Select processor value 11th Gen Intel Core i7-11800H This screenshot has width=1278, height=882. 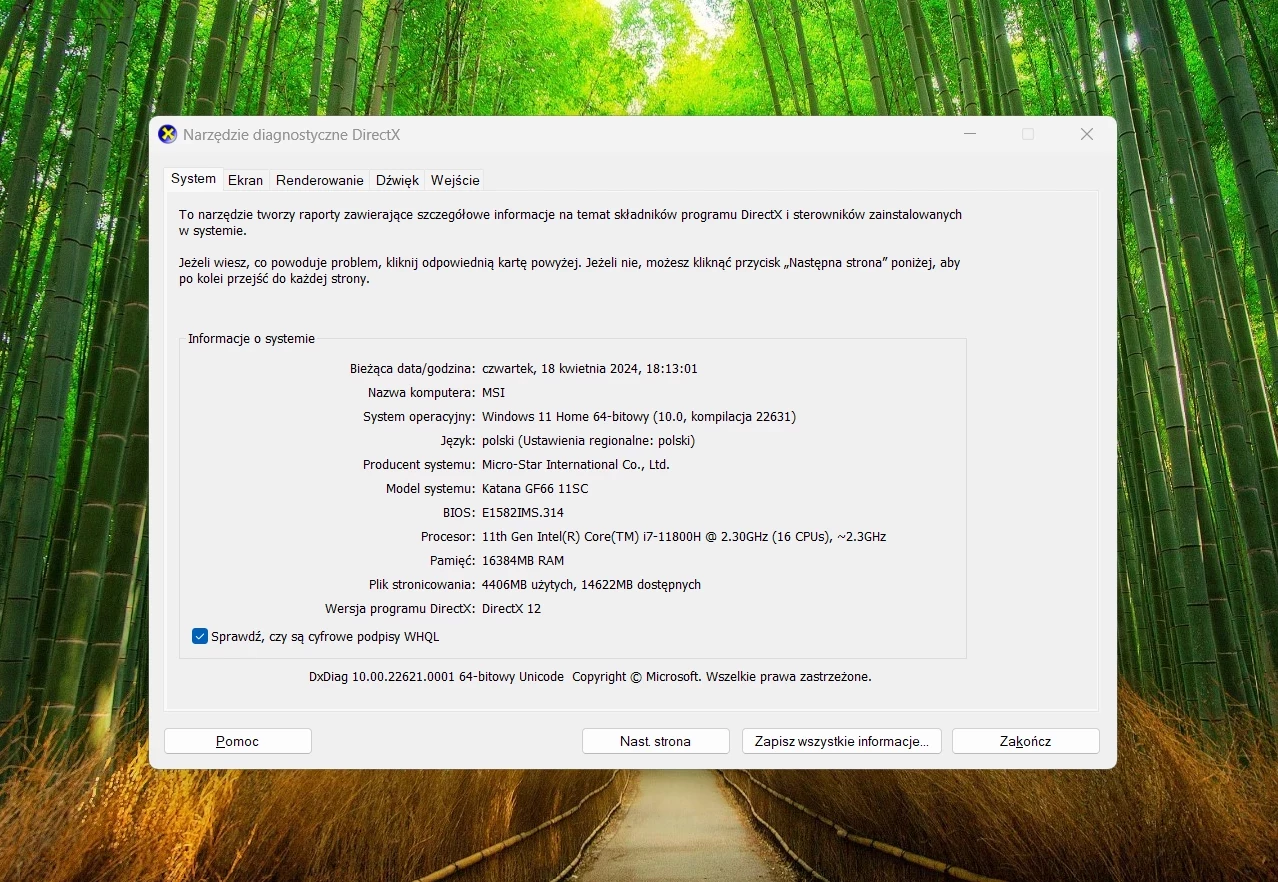[684, 536]
